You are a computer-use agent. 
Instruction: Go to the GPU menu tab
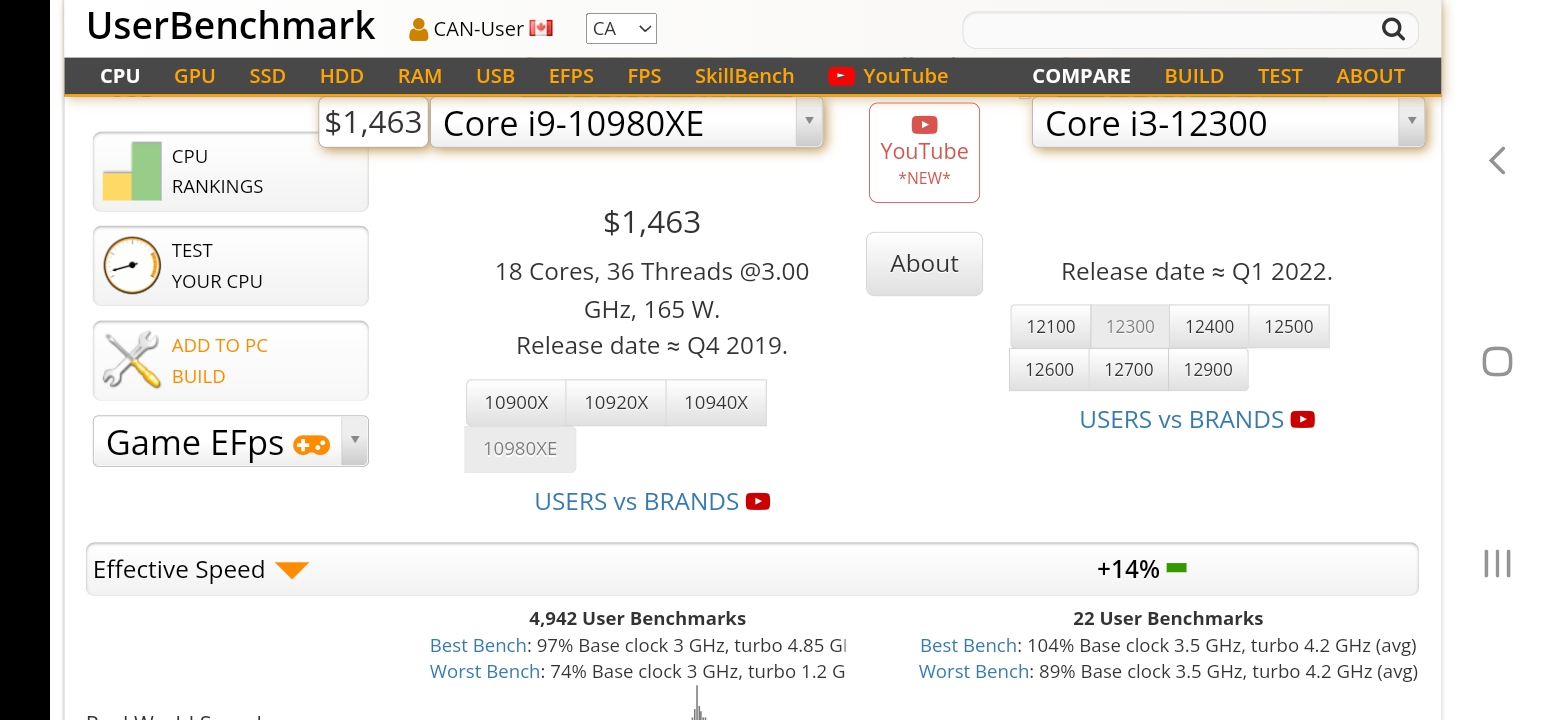tap(195, 76)
